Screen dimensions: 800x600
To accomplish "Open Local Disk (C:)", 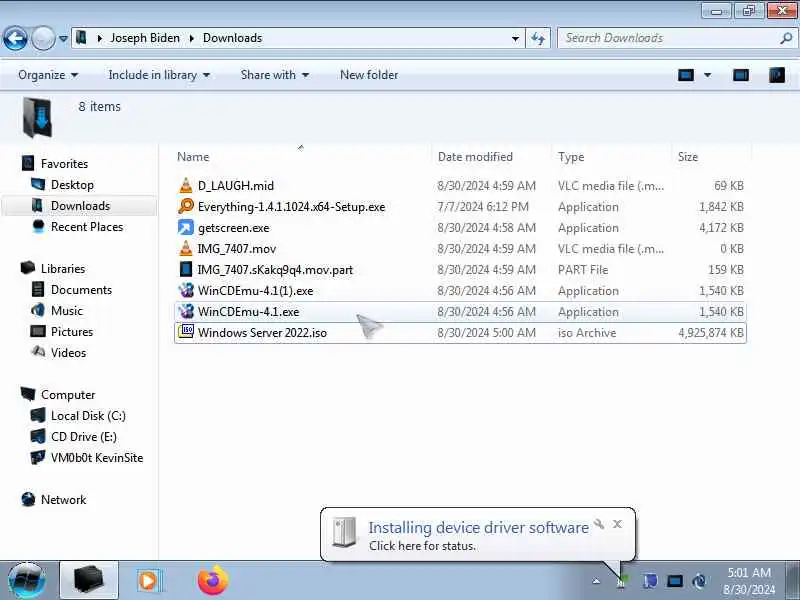I will click(88, 416).
